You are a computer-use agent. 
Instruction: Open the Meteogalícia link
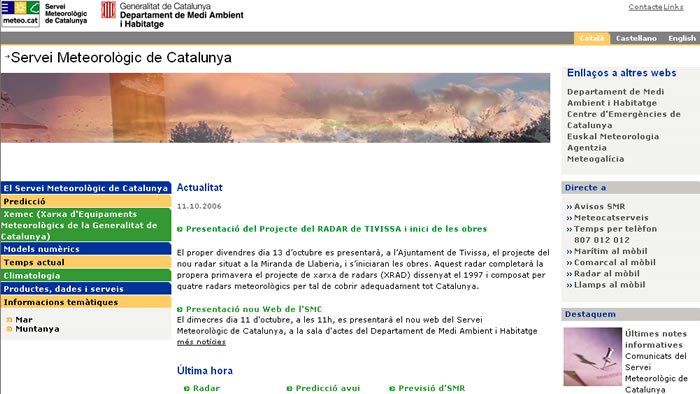click(x=596, y=159)
